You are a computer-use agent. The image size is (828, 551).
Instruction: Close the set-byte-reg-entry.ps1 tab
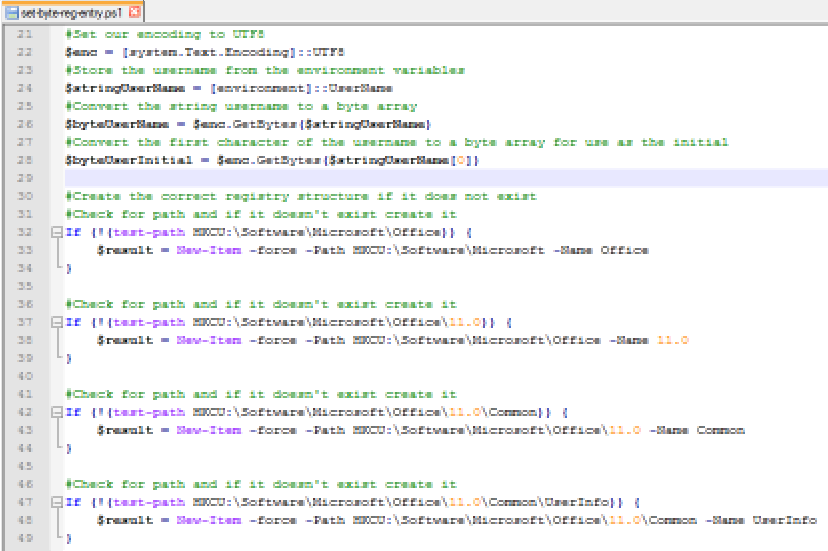pyautogui.click(x=135, y=12)
